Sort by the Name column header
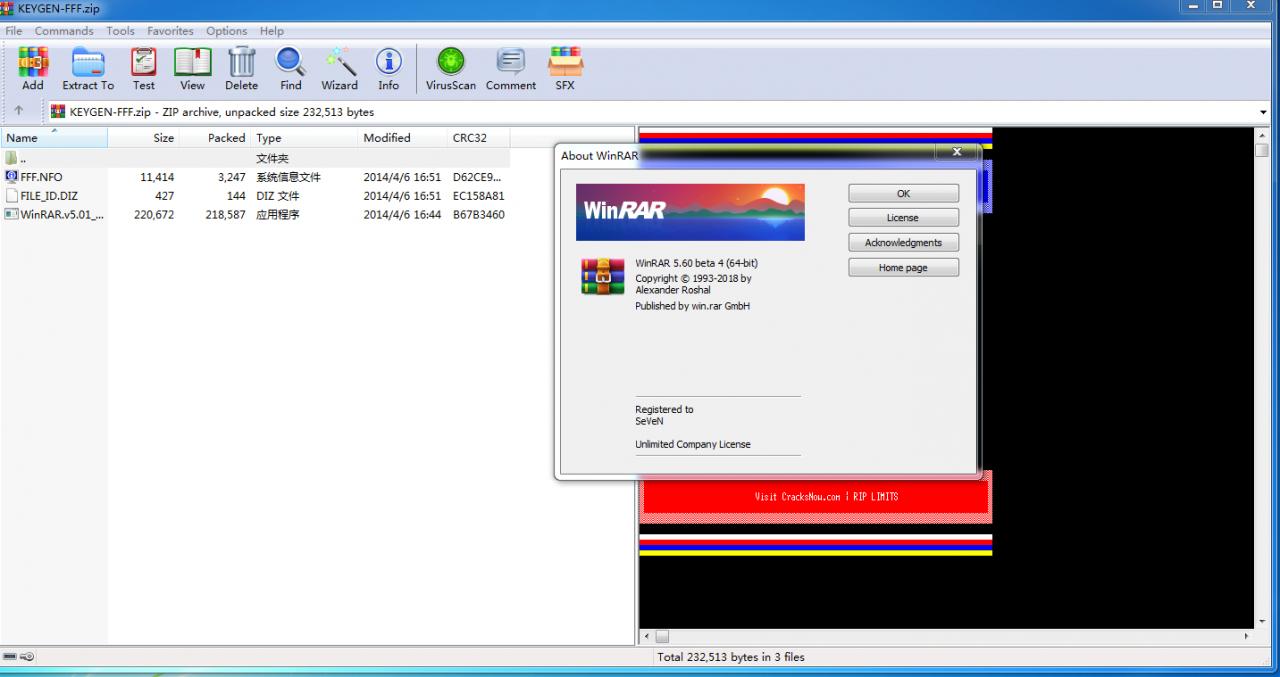This screenshot has width=1280, height=677. tap(54, 138)
